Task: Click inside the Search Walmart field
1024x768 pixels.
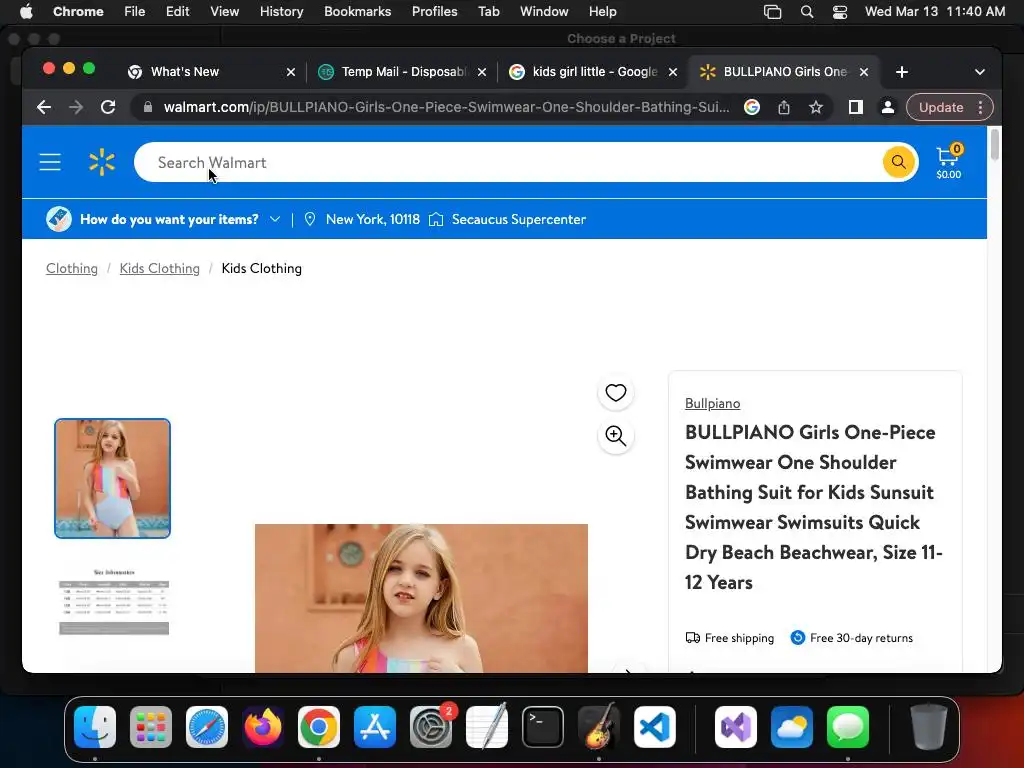Action: (x=508, y=162)
